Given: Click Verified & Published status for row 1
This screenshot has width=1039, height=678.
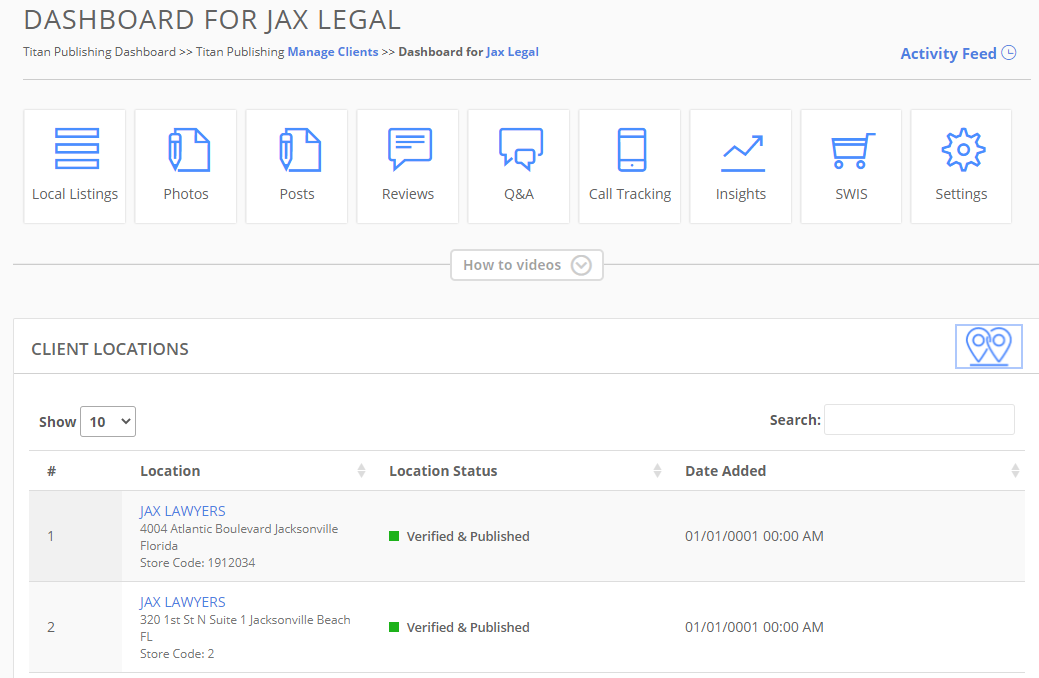Looking at the screenshot, I should pyautogui.click(x=468, y=536).
